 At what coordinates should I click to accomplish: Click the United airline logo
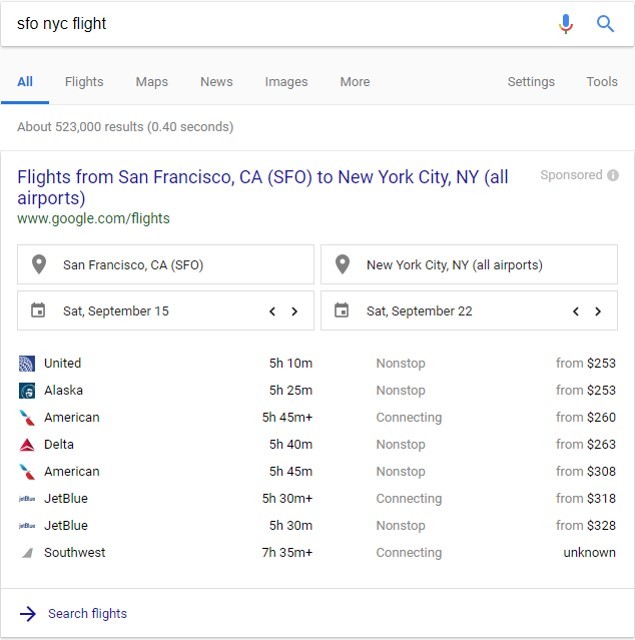27,363
